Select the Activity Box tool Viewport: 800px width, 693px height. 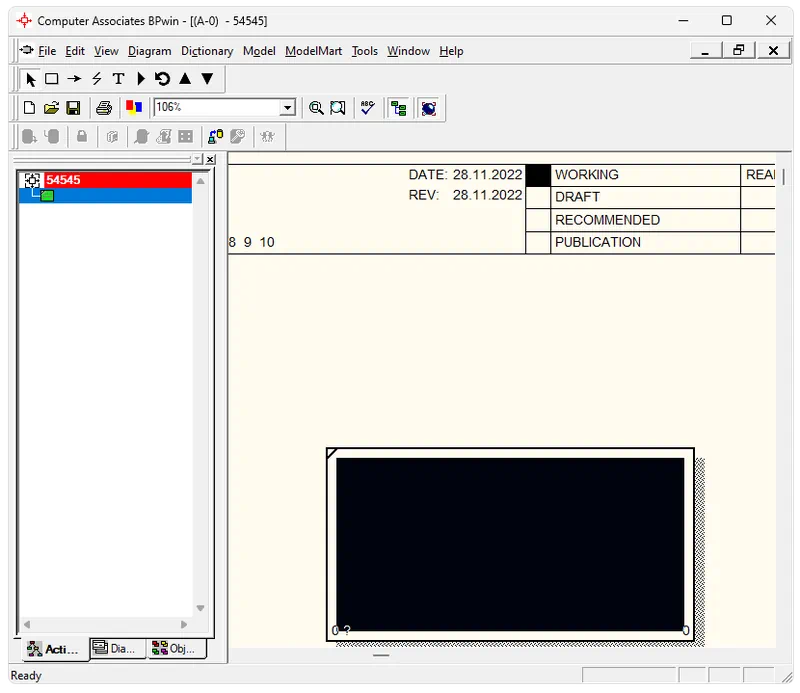coord(52,79)
